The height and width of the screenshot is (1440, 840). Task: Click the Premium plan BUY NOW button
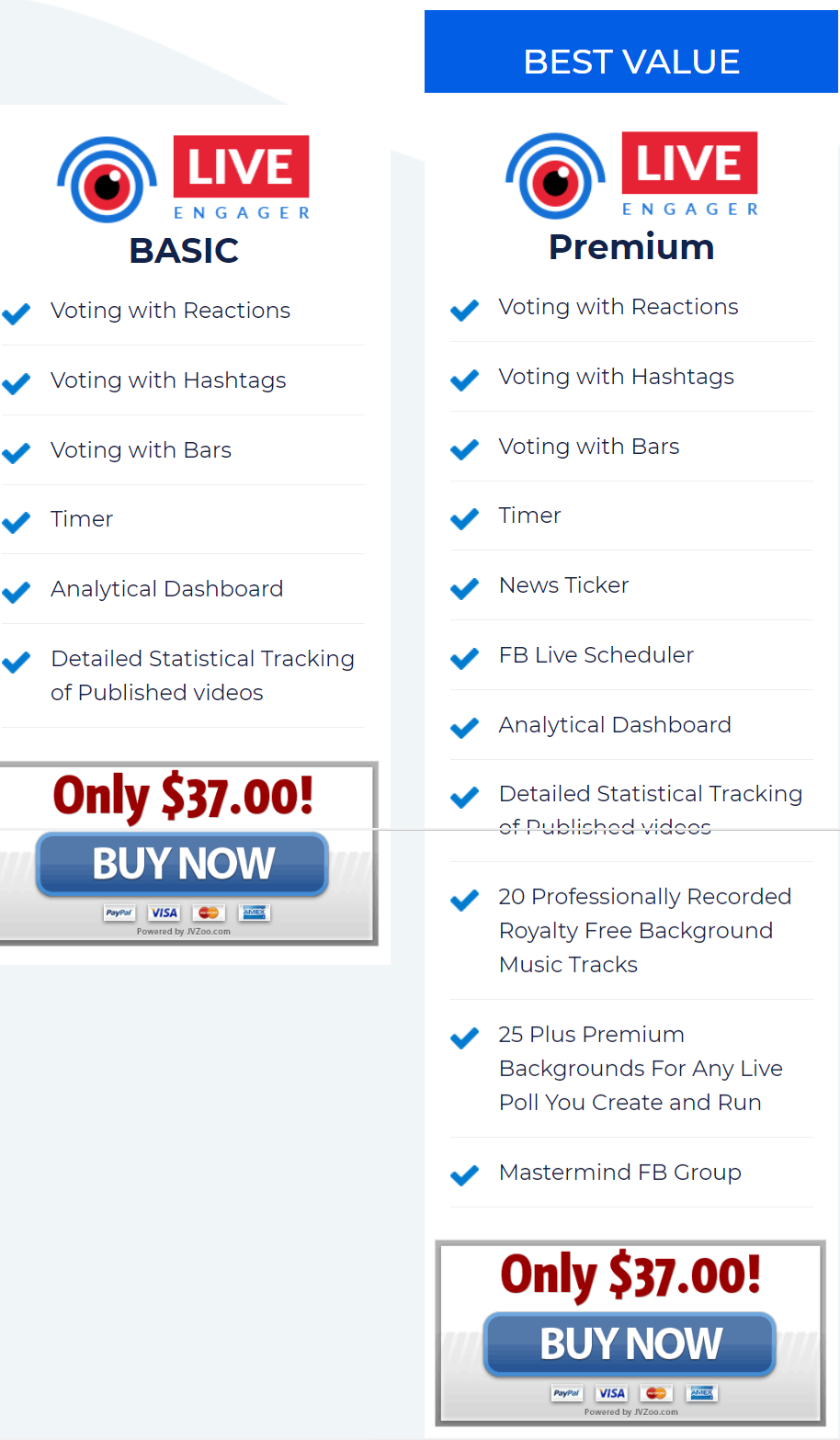coord(630,1344)
